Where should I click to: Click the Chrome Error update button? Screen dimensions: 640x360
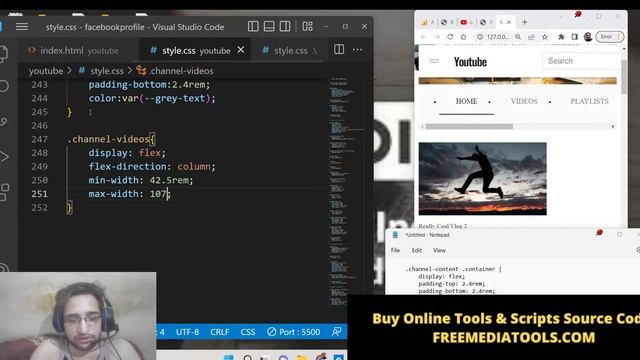pos(610,37)
